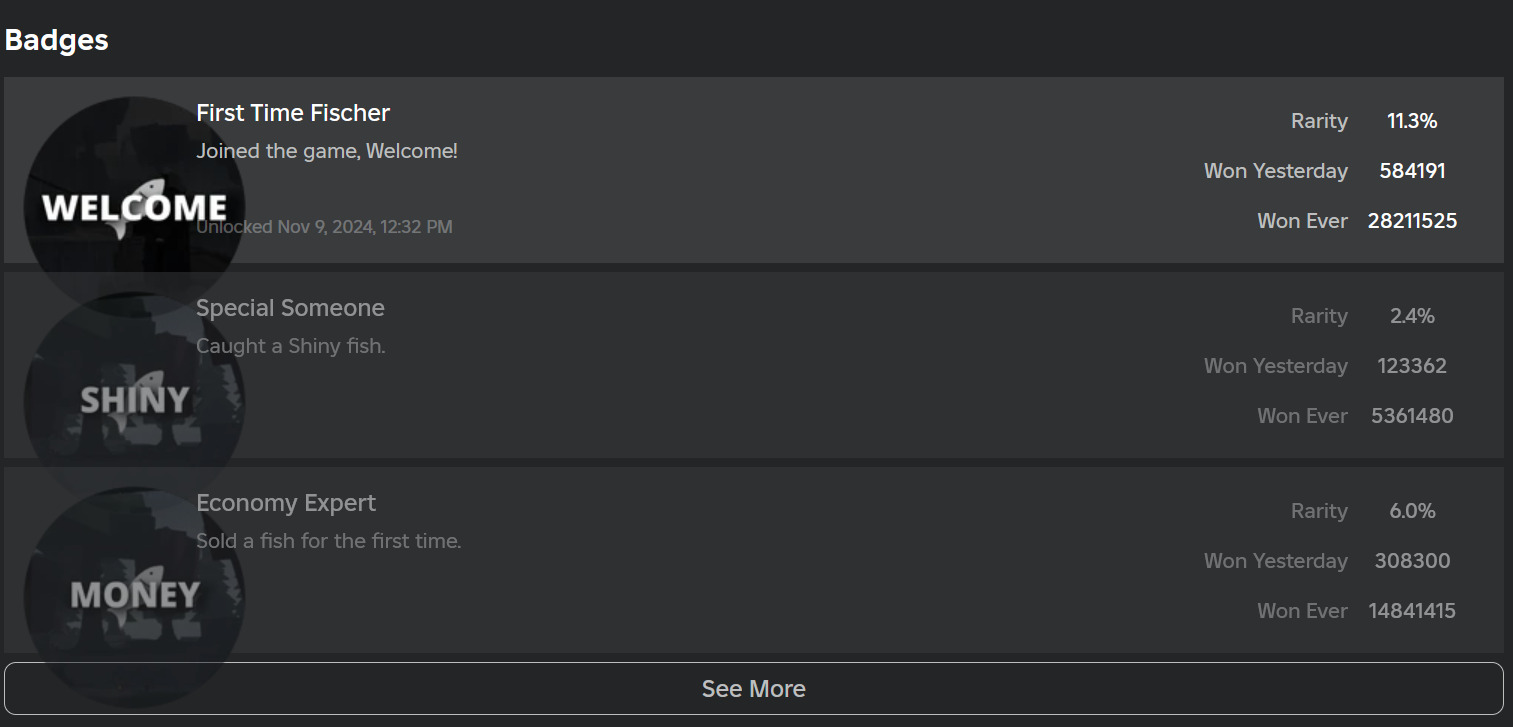Click the 2.4% rarity value

point(1412,316)
